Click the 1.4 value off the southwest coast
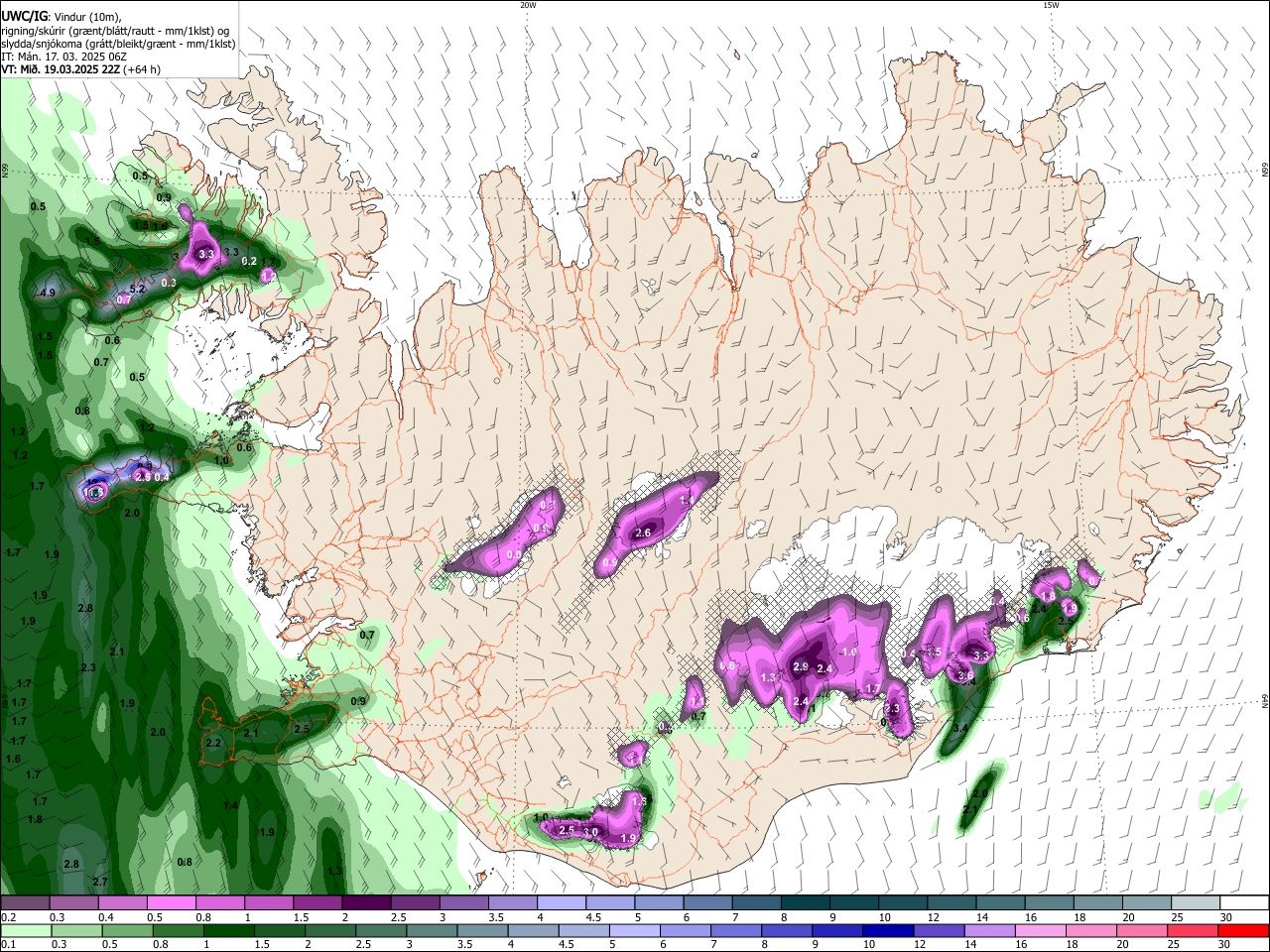The image size is (1270, 952). [x=230, y=806]
